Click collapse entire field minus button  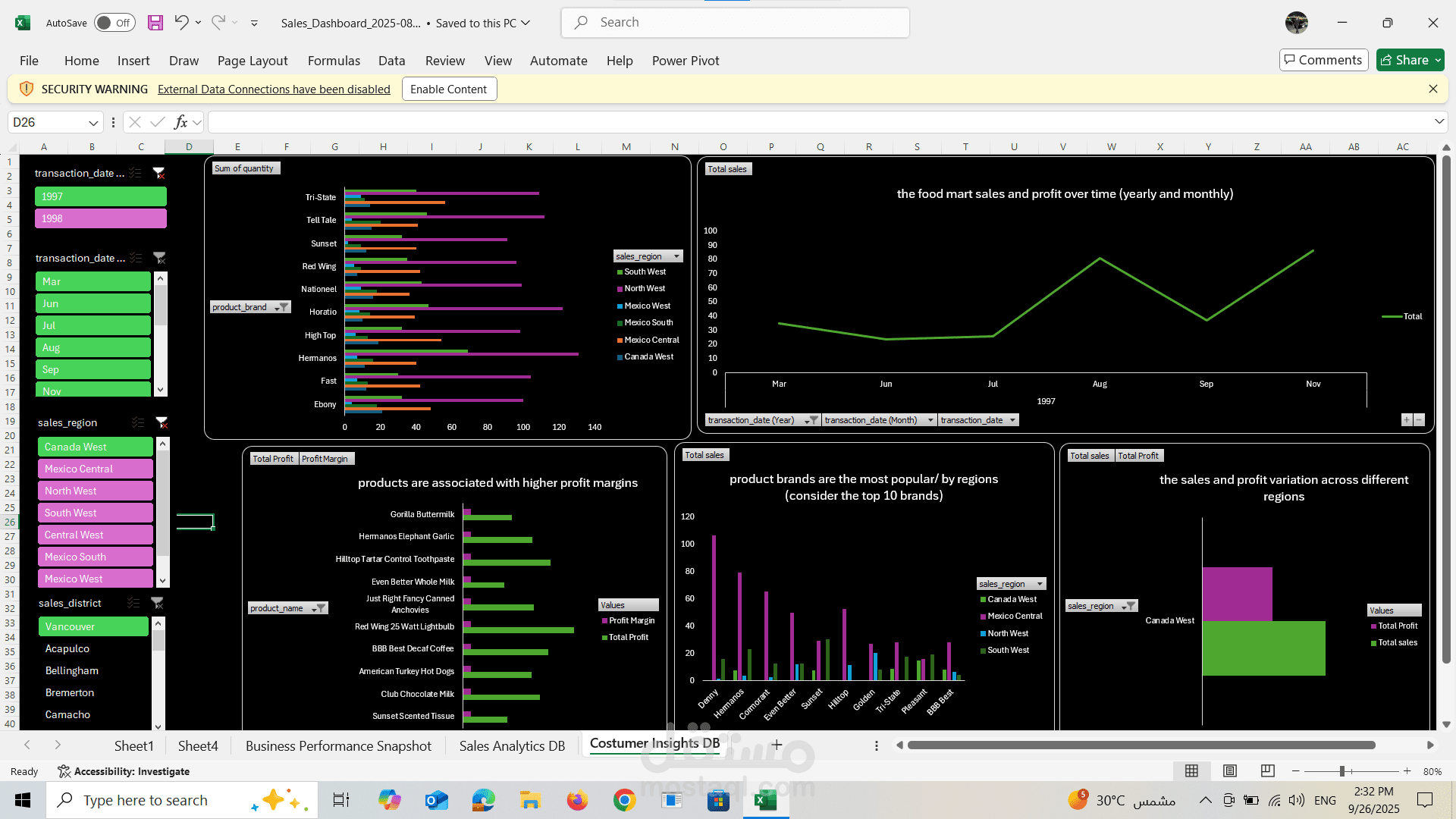(x=1420, y=420)
